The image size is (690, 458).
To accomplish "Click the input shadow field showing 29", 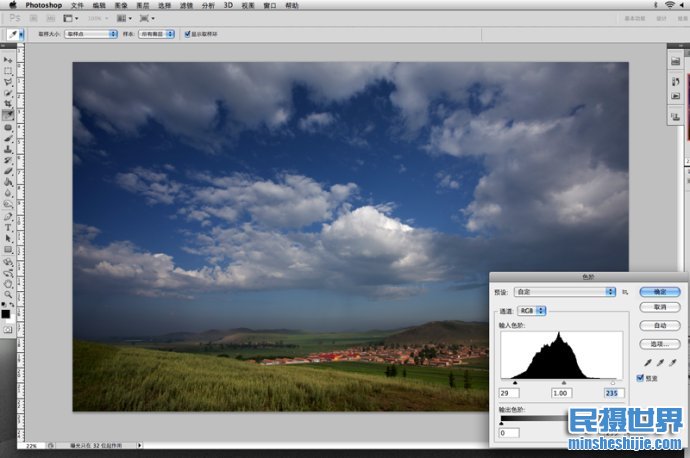I will click(x=509, y=393).
